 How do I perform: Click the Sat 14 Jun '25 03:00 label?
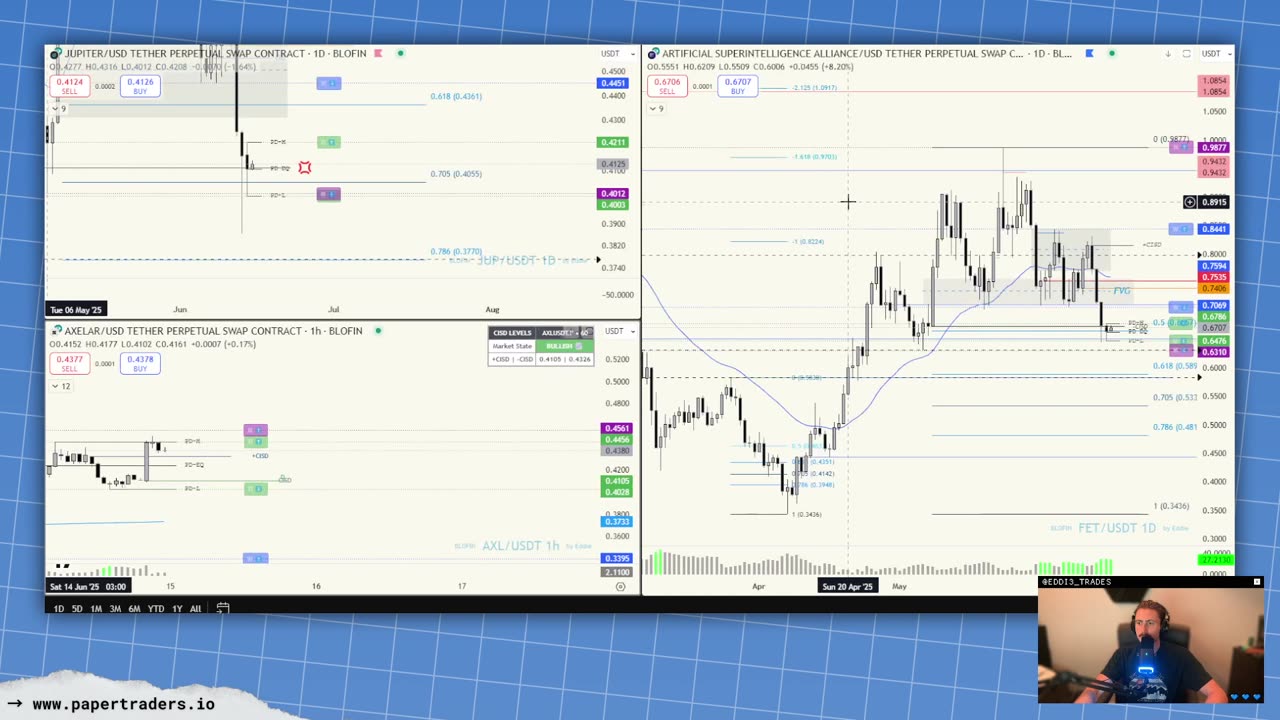(x=88, y=586)
